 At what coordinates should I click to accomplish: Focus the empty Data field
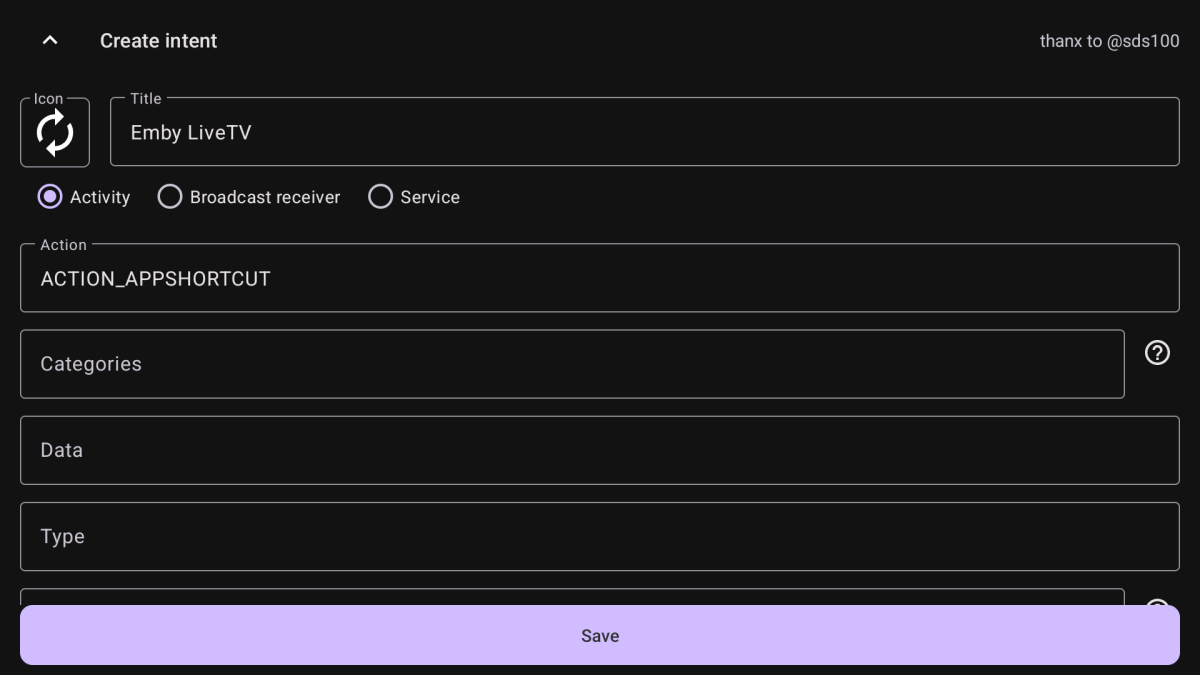pyautogui.click(x=600, y=451)
